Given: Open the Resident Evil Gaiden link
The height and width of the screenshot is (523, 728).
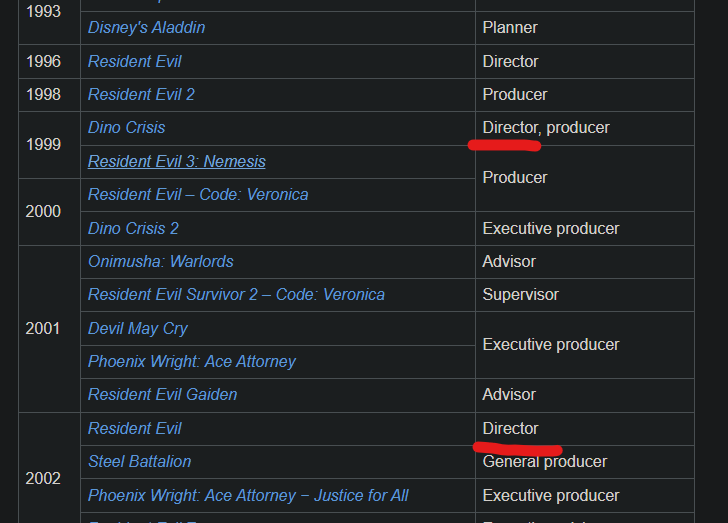Looking at the screenshot, I should (163, 394).
